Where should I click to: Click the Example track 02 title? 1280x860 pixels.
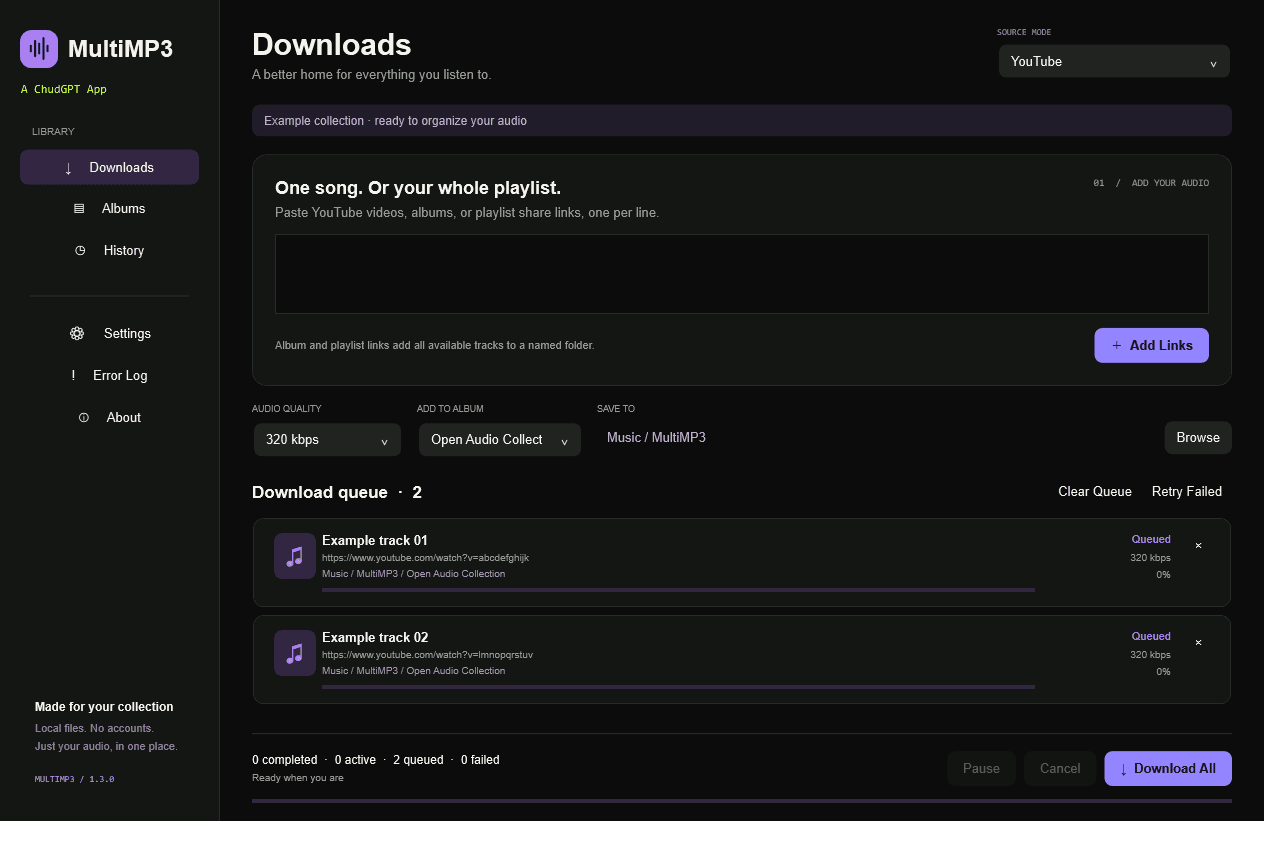pos(375,638)
